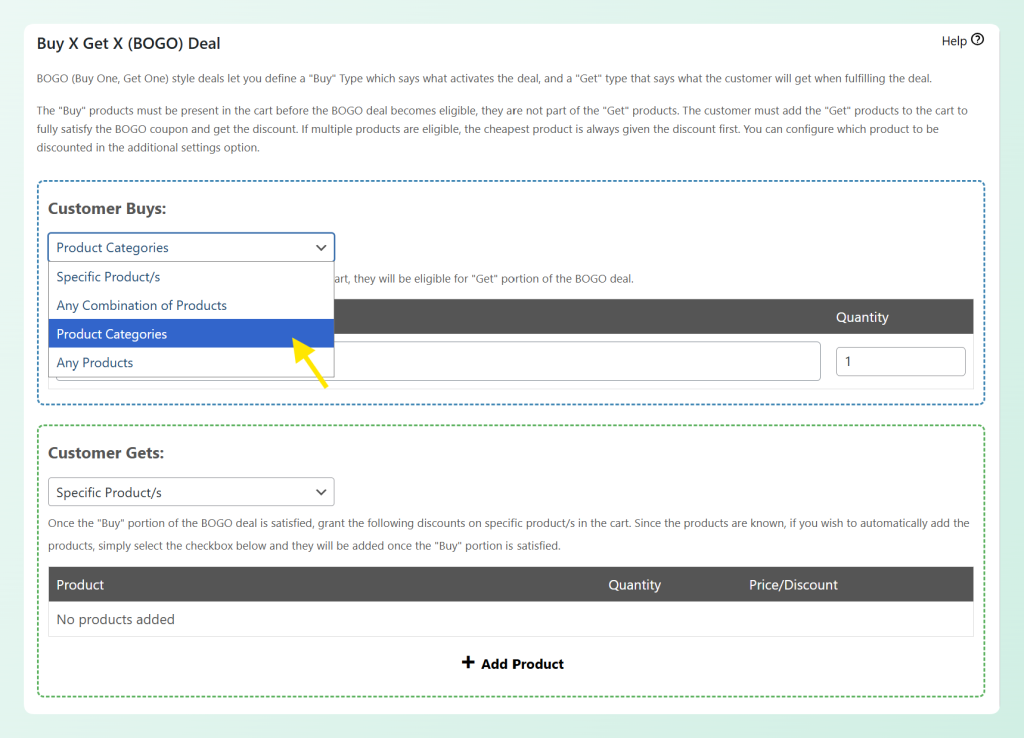The width and height of the screenshot is (1024, 738).
Task: Click the 'Customer Gets:' heading
Action: coord(106,453)
